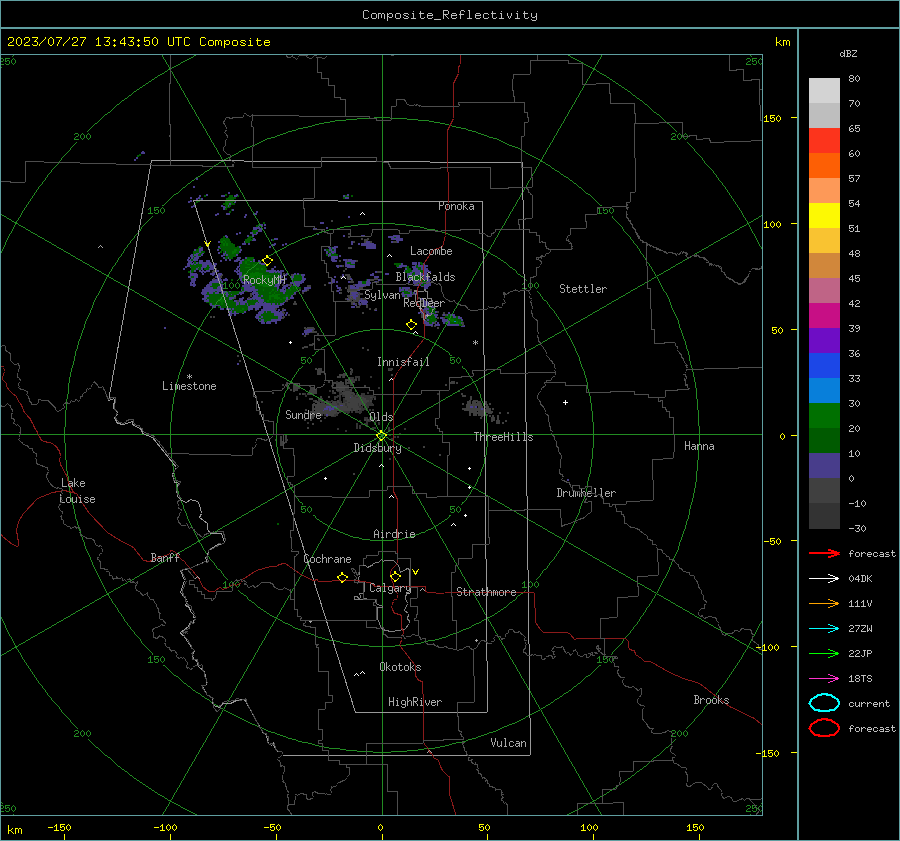Viewport: 900px width, 841px height.
Task: Click the orange 60-57 dBZ swatch
Action: [824, 166]
